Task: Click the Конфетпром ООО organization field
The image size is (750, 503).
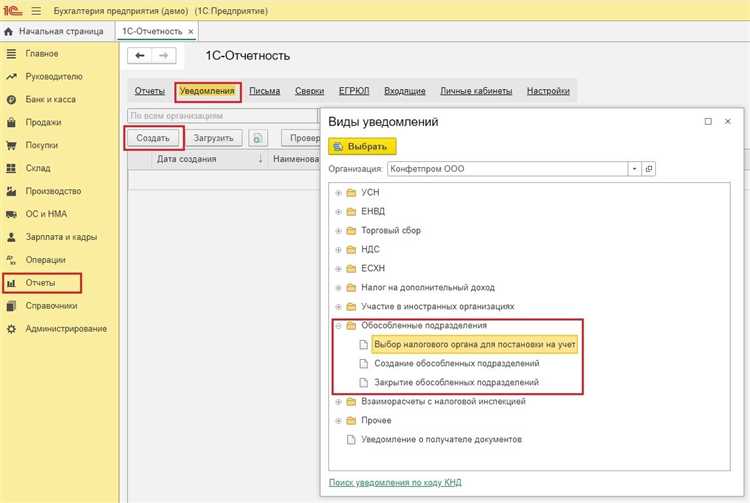Action: pos(507,169)
